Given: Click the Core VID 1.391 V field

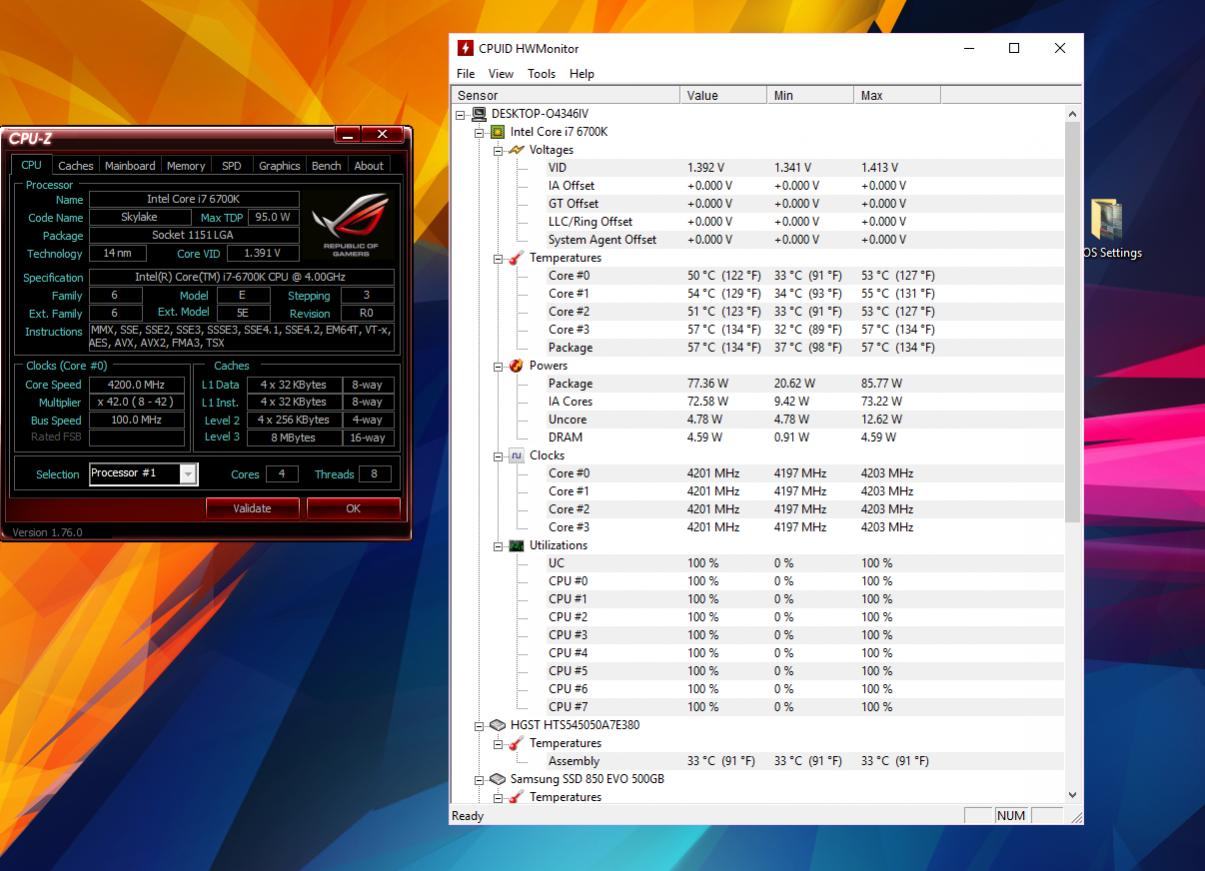Looking at the screenshot, I should (263, 254).
